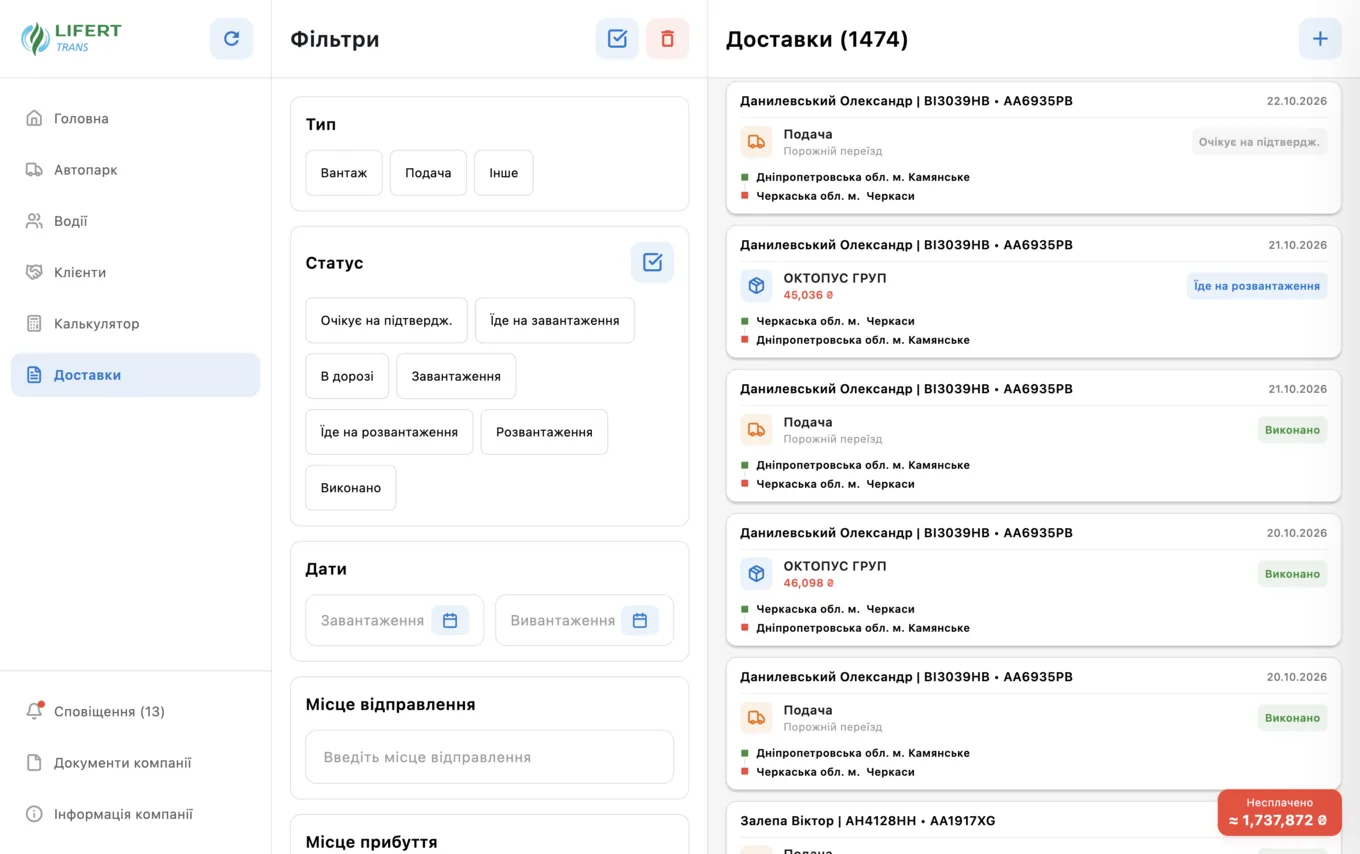The height and width of the screenshot is (854, 1360).
Task: Toggle the Вантаж type filter
Action: (x=344, y=173)
